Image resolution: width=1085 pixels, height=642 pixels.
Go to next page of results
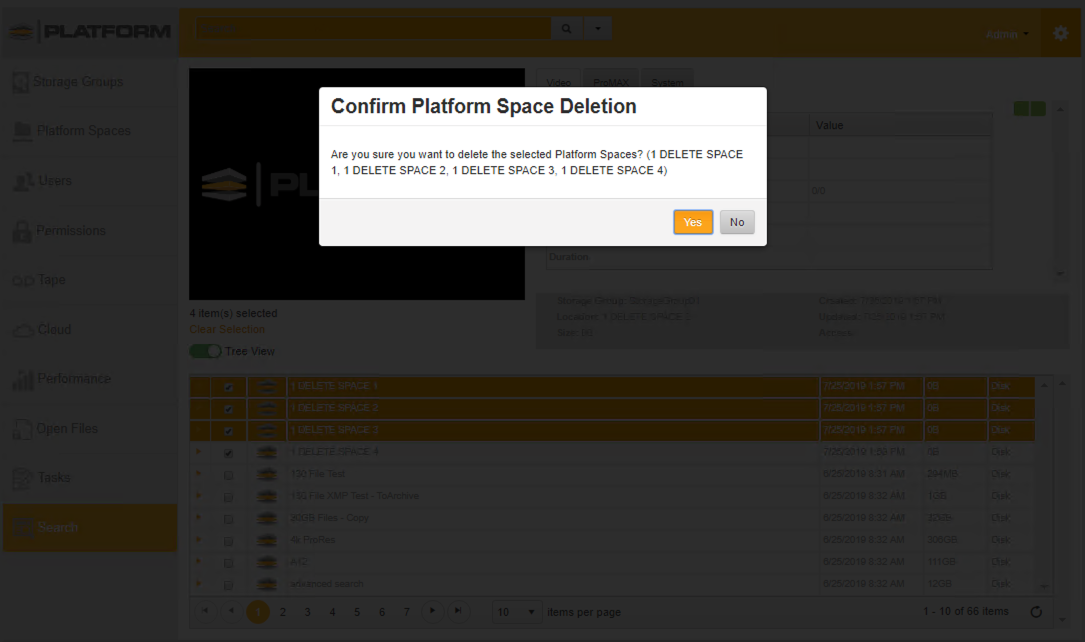pyautogui.click(x=432, y=611)
